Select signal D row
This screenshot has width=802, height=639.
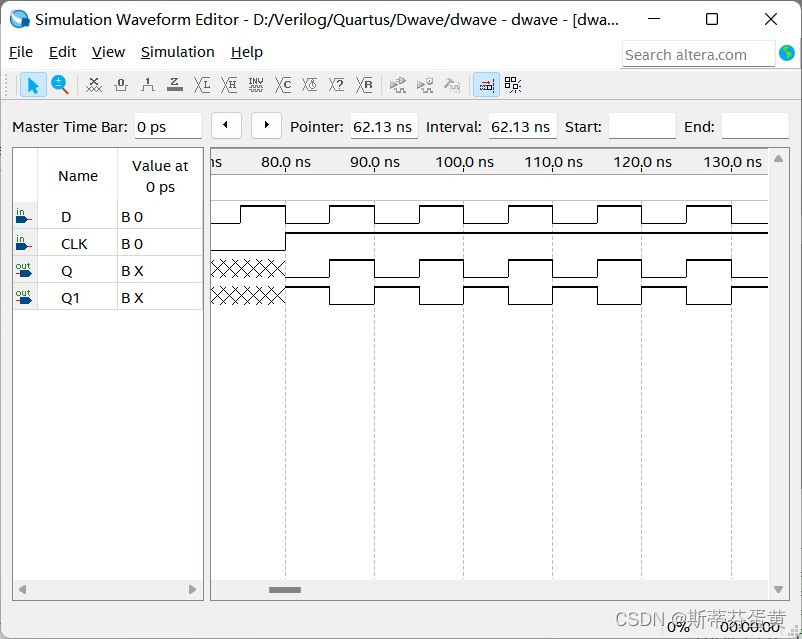coord(108,216)
